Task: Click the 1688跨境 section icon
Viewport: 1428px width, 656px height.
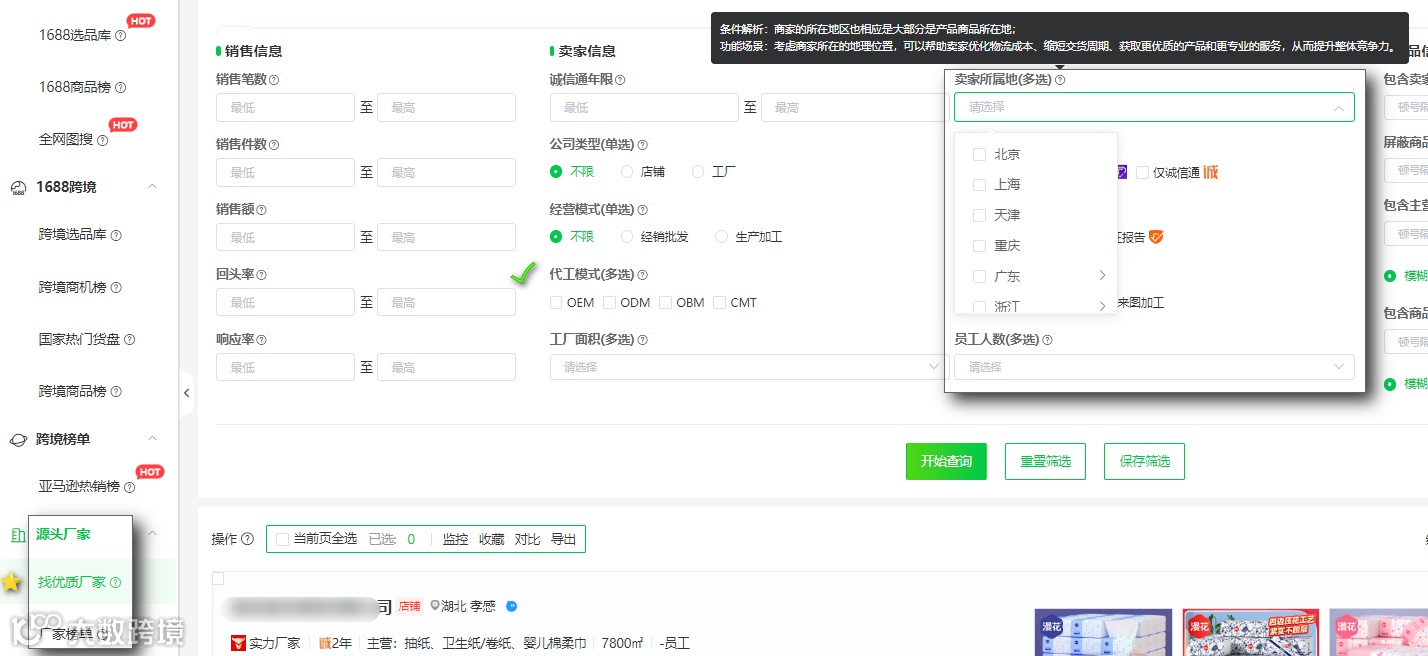Action: click(18, 188)
